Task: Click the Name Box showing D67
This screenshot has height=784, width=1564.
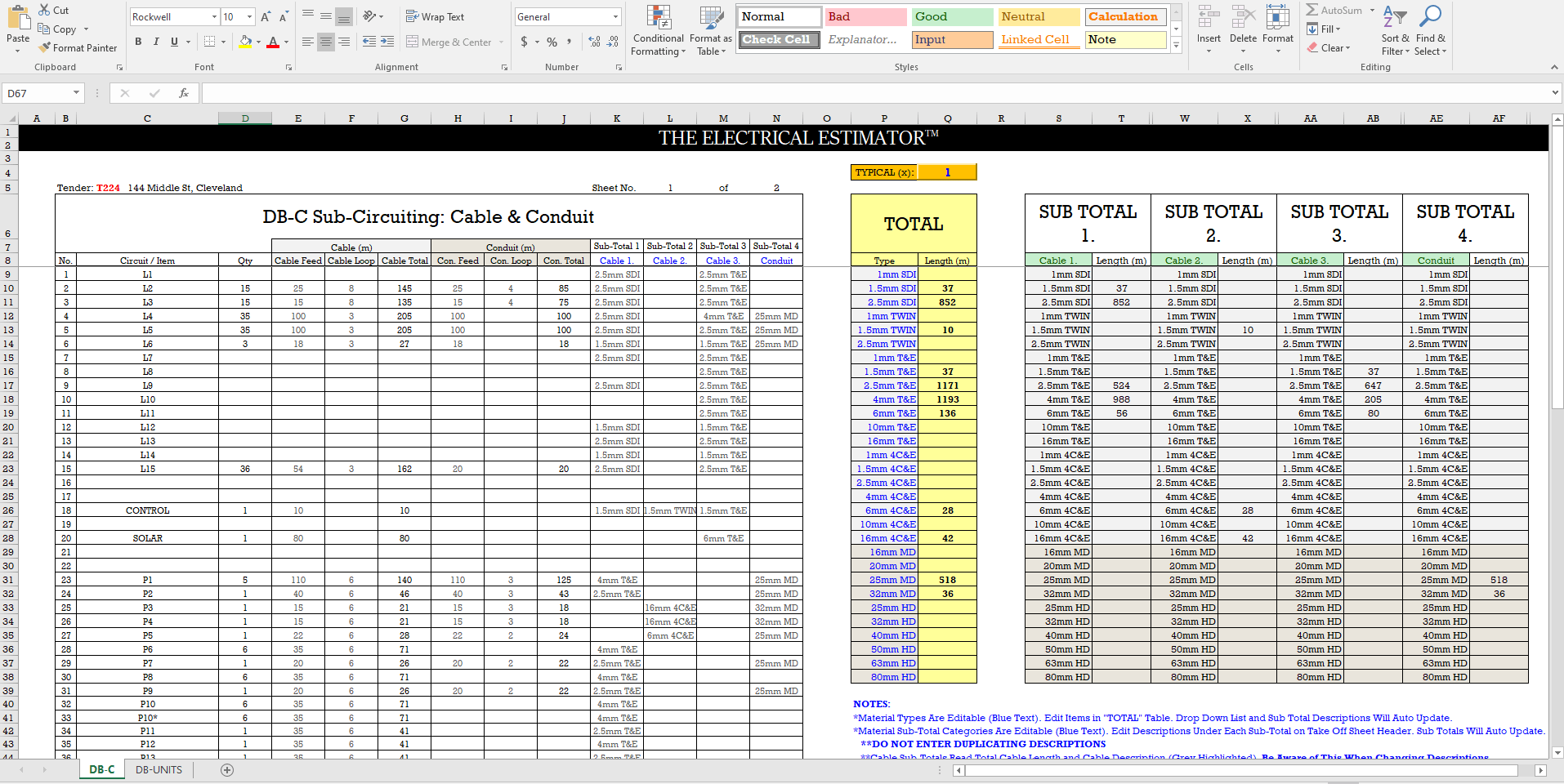Action: [43, 93]
